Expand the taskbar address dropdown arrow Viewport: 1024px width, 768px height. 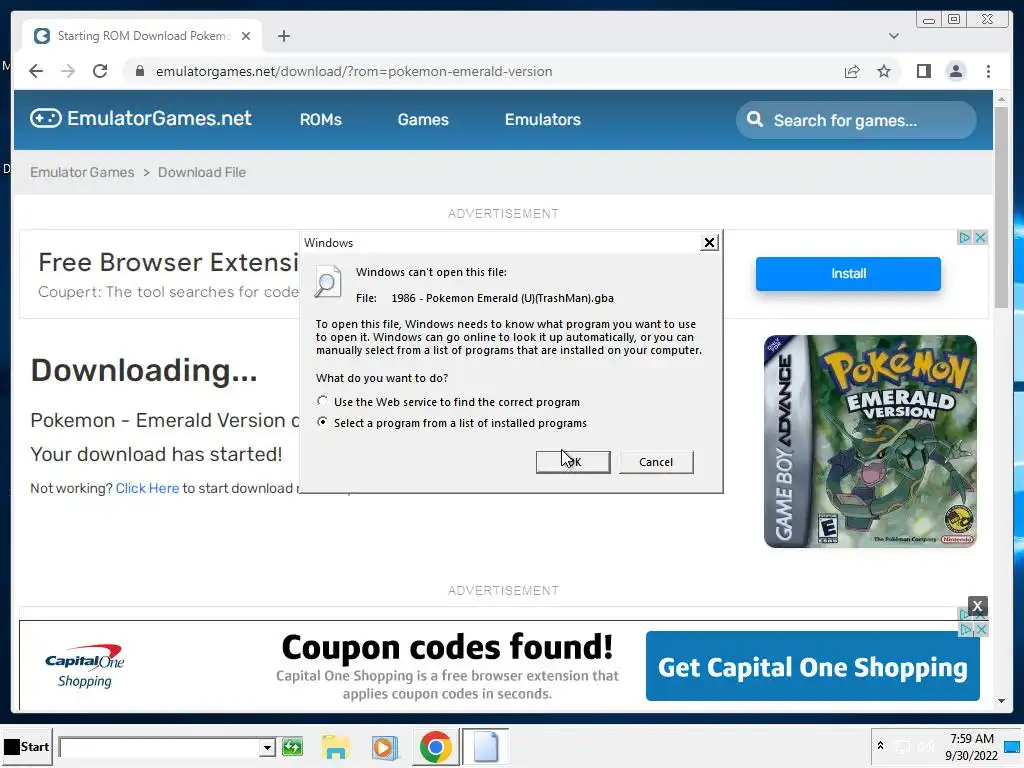[x=267, y=747]
